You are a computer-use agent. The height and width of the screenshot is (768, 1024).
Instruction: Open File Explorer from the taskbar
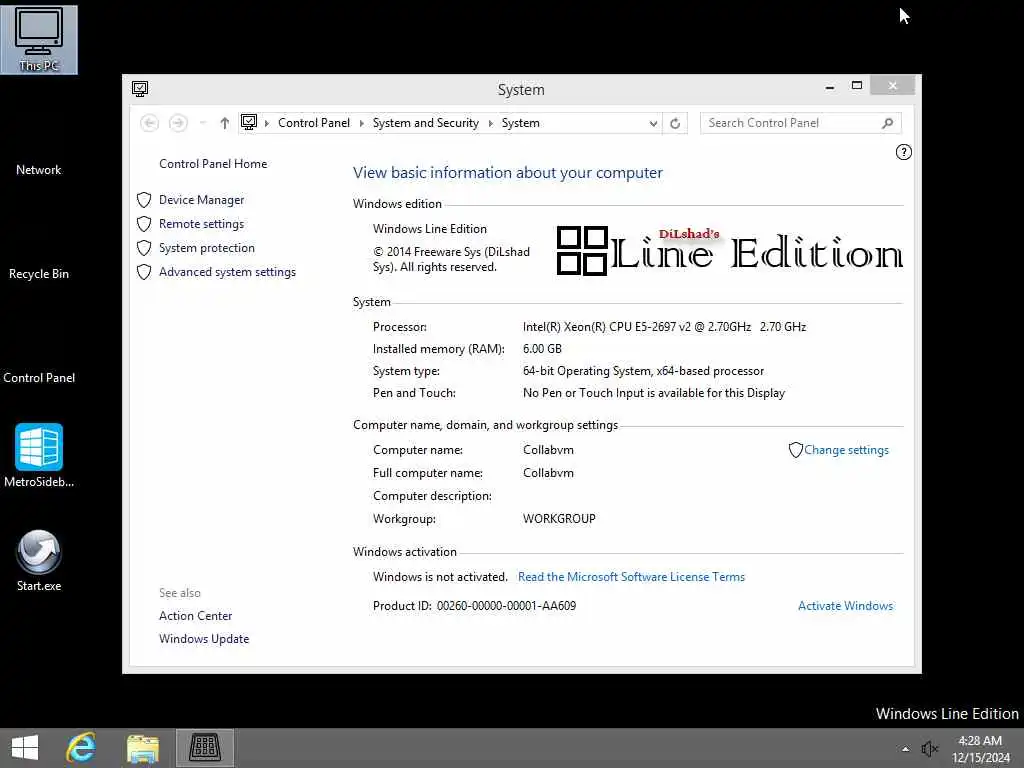point(143,748)
